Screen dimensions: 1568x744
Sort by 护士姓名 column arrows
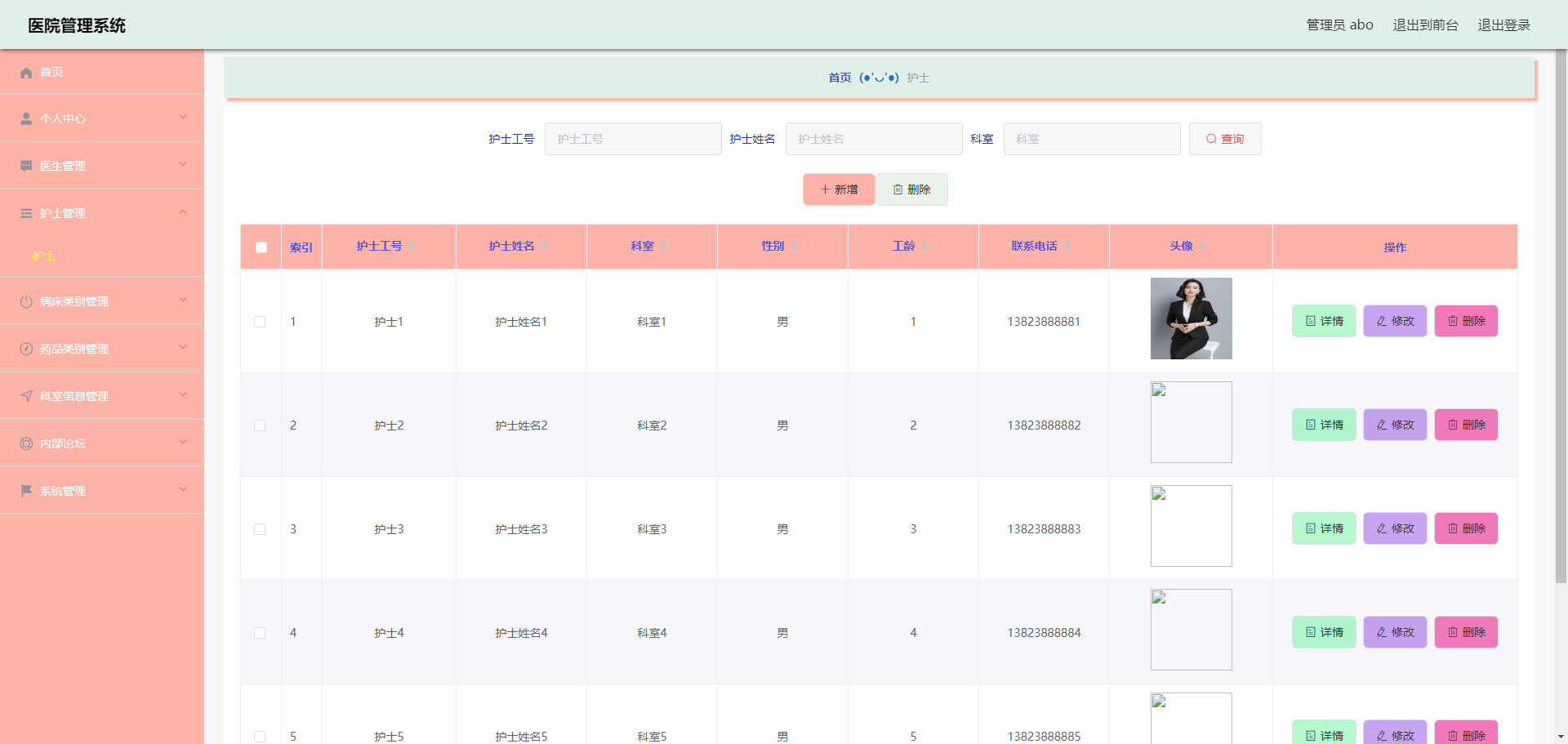(x=545, y=247)
